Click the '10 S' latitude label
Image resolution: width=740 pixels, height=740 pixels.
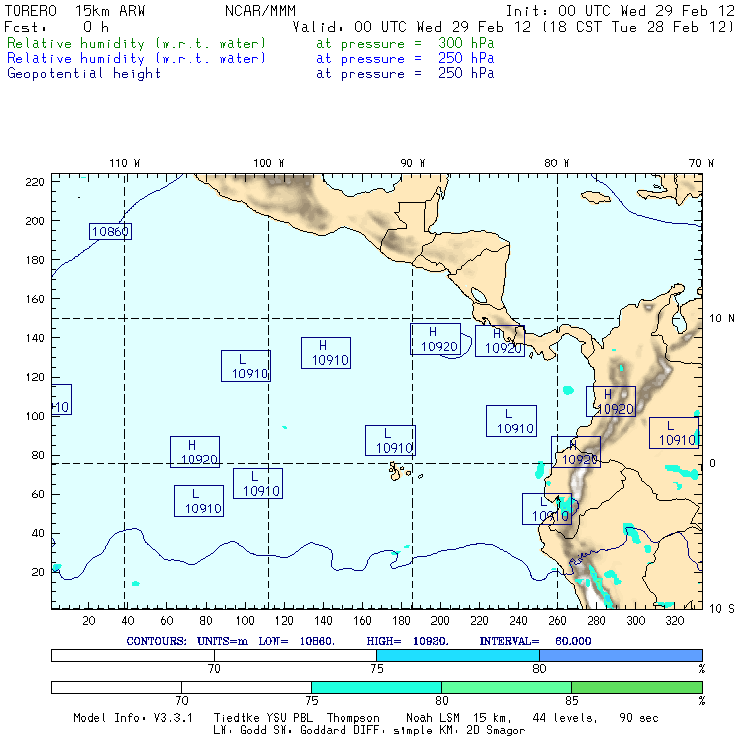tap(722, 609)
